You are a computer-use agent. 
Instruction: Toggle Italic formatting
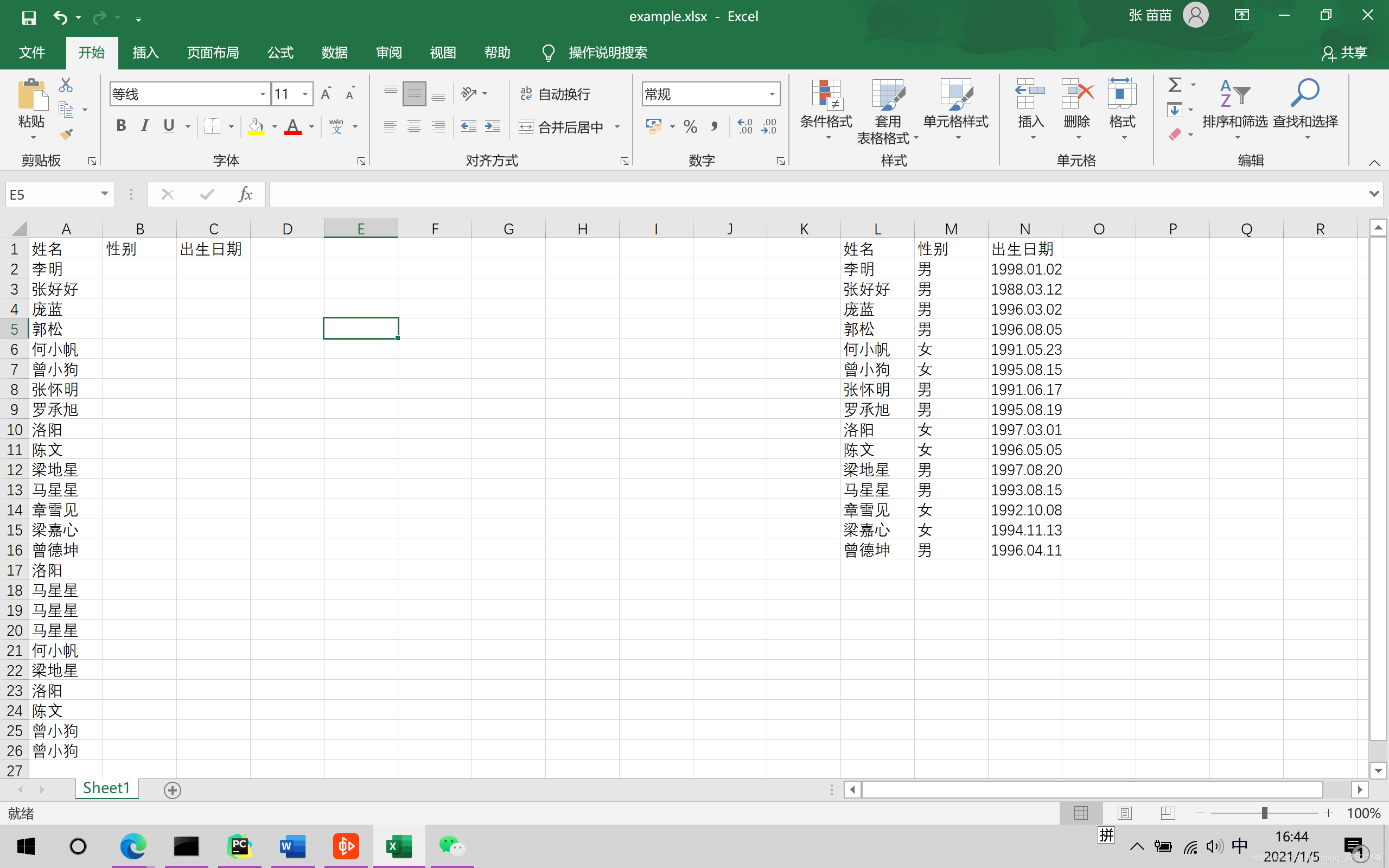click(145, 126)
